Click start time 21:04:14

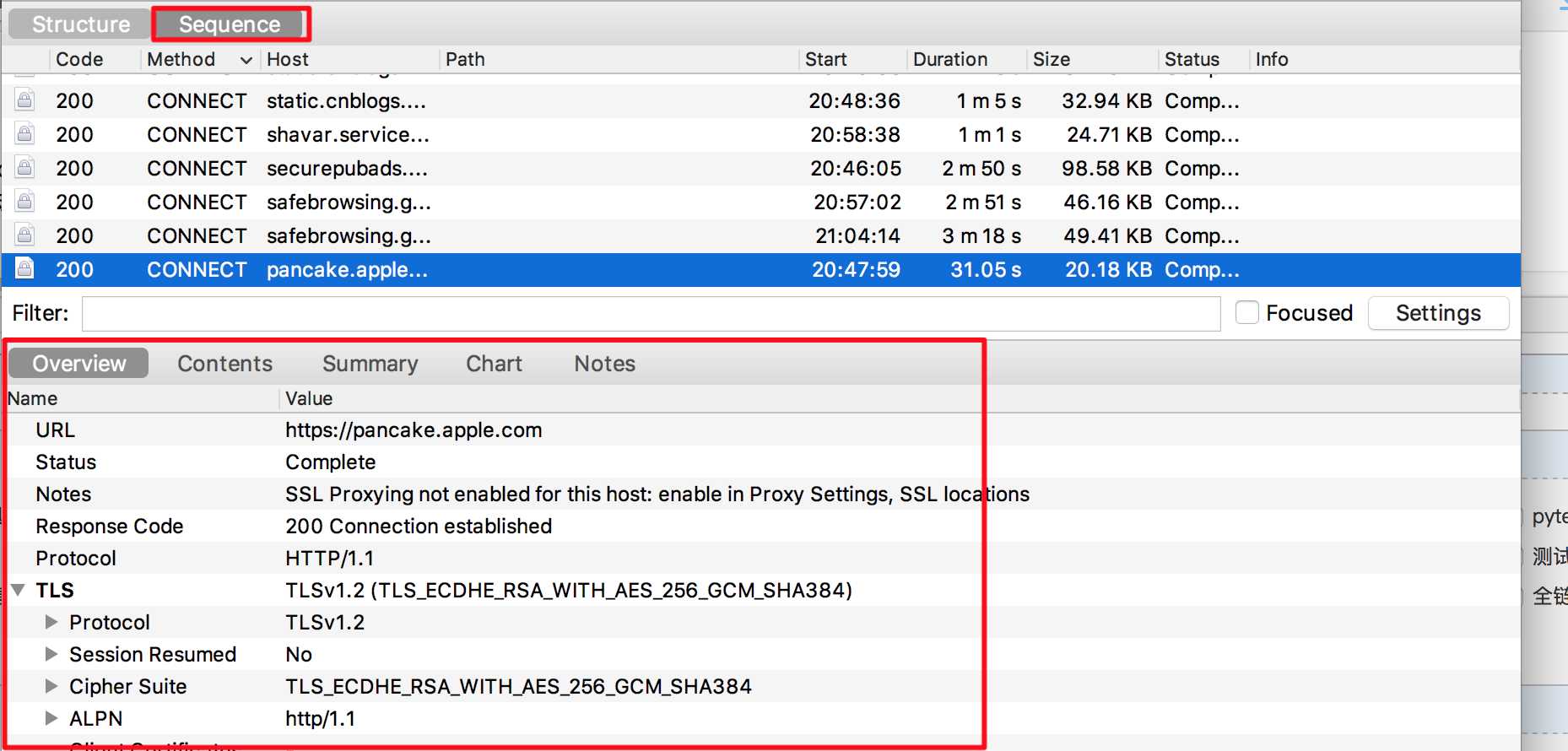pyautogui.click(x=857, y=235)
